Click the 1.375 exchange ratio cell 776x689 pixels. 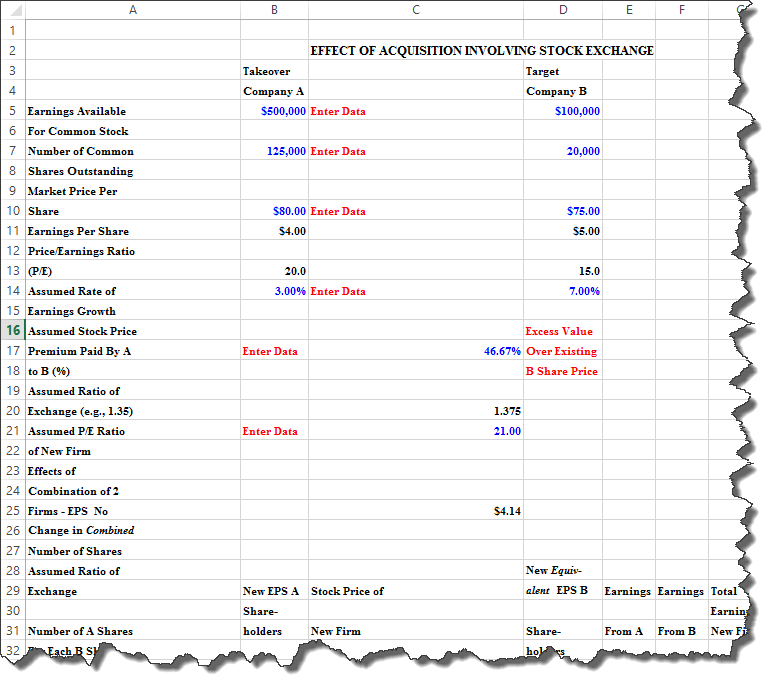click(x=415, y=411)
